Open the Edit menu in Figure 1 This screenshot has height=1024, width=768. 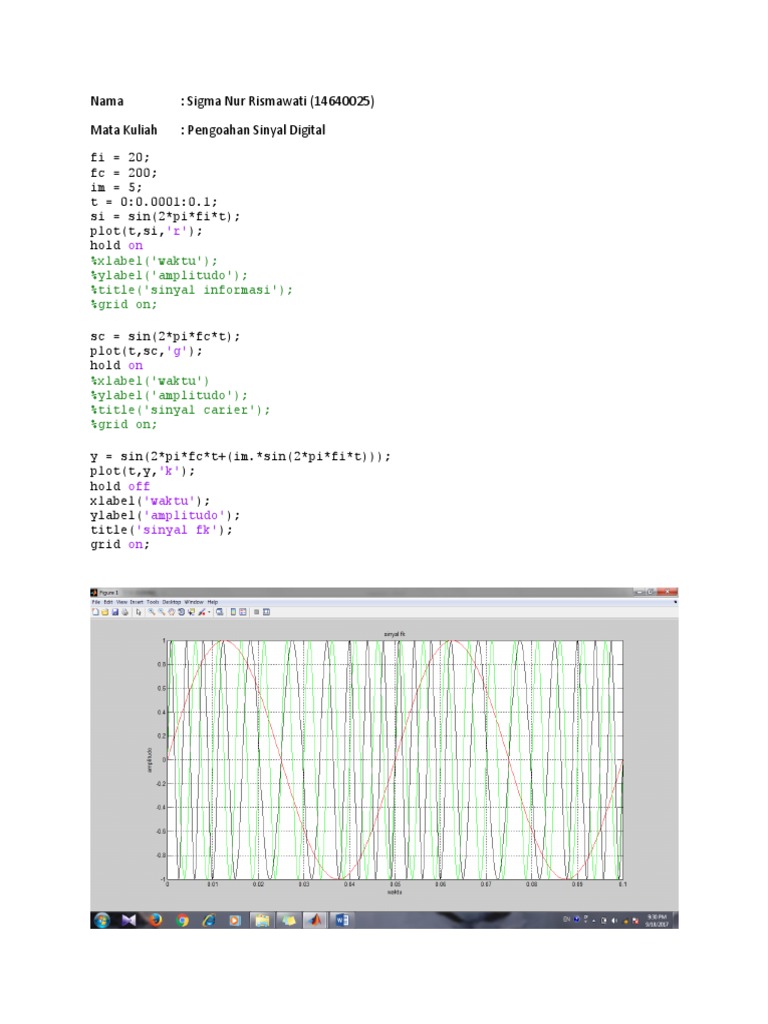click(x=108, y=602)
